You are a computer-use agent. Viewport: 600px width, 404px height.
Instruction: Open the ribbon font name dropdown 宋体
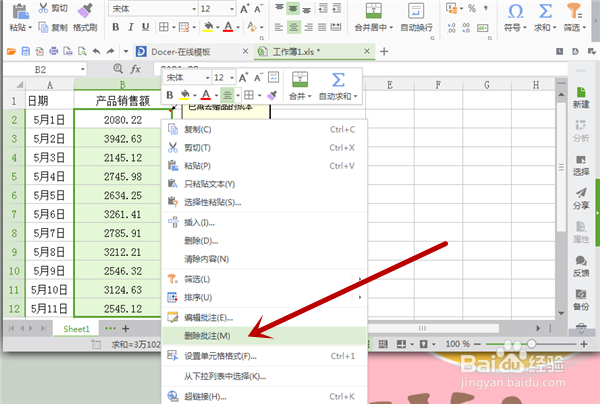click(193, 9)
